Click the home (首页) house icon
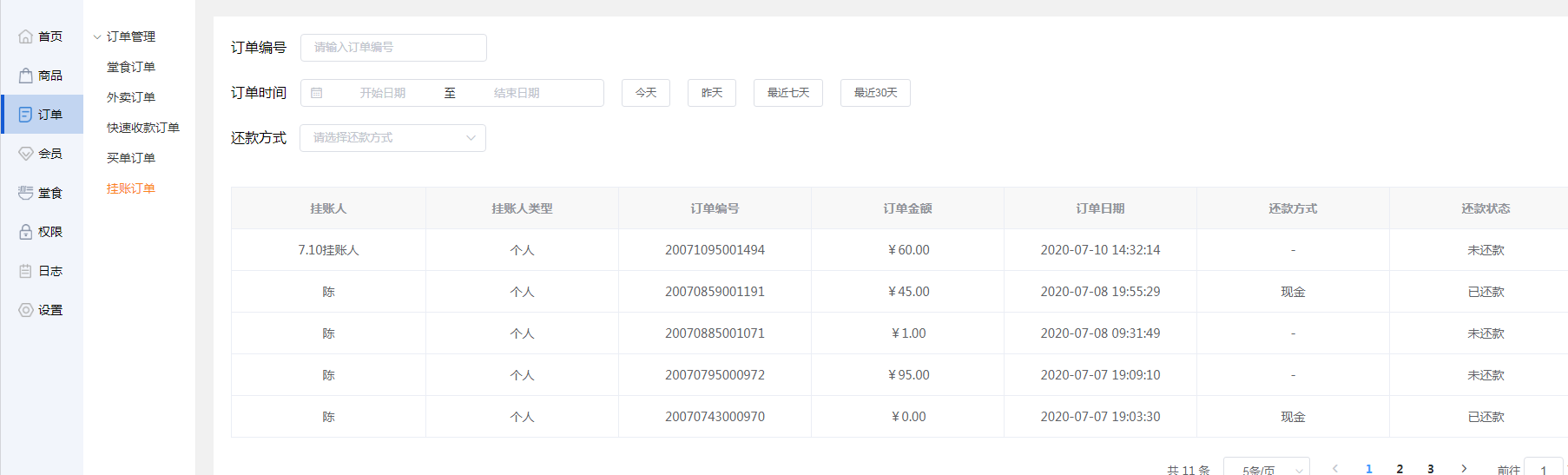1568x475 pixels. pos(26,36)
